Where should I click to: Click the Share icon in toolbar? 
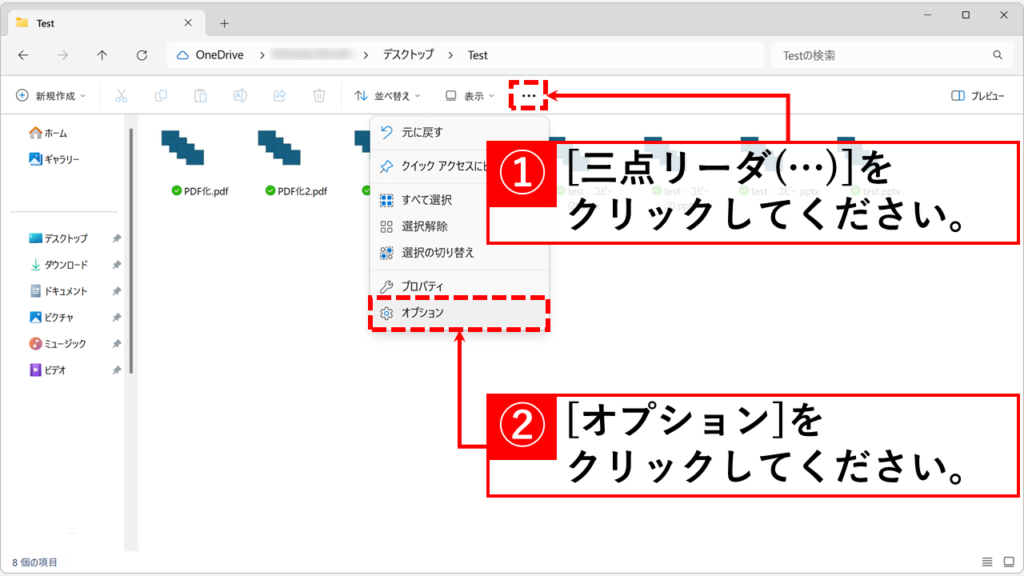click(x=280, y=96)
